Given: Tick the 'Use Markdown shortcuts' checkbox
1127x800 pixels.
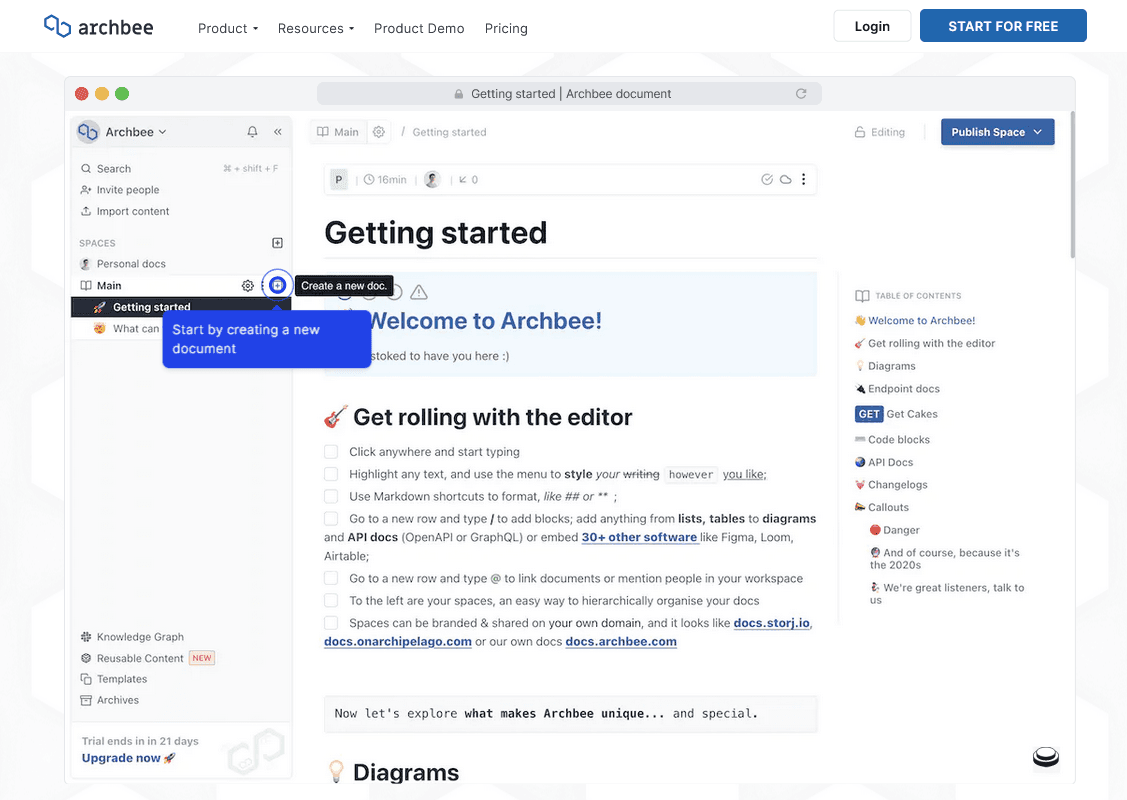Looking at the screenshot, I should (331, 496).
